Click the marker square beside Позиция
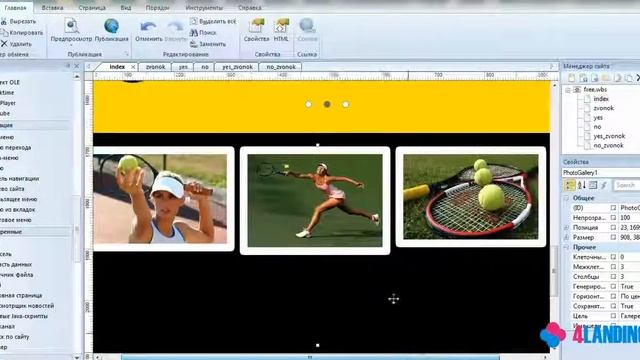640x360 pixels. click(x=613, y=227)
